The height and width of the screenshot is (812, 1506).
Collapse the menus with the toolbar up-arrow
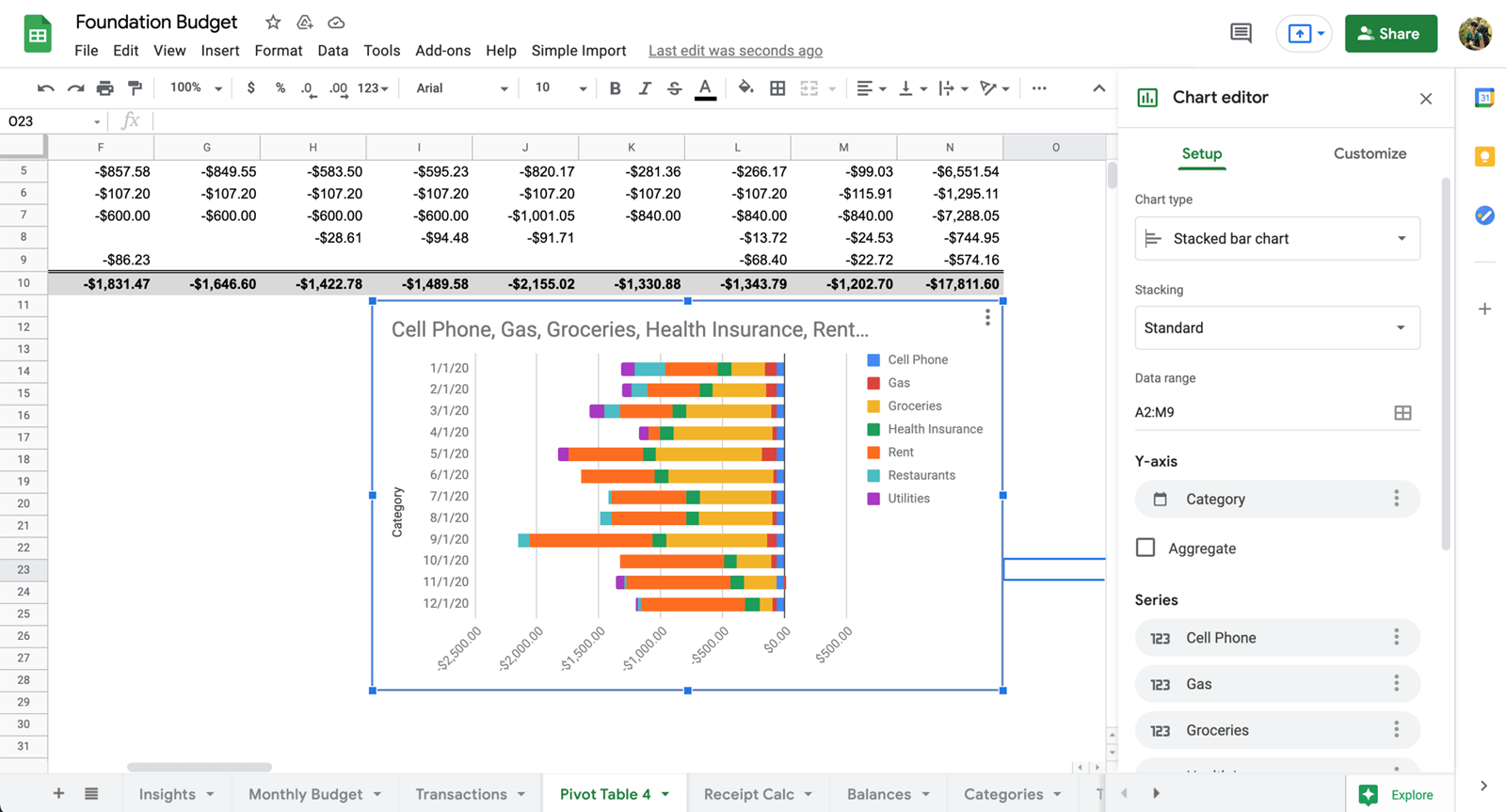[1098, 88]
